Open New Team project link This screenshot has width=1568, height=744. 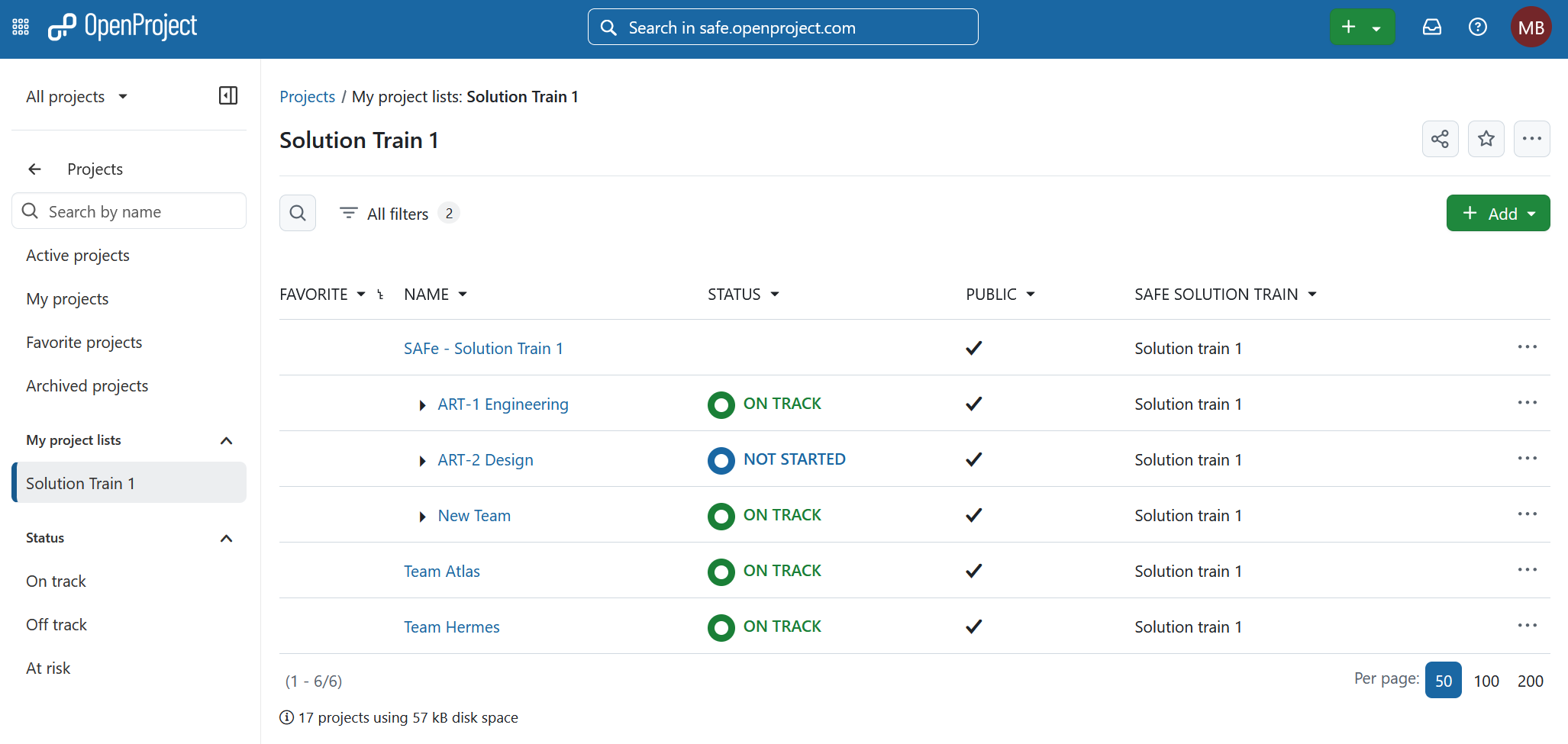(x=474, y=516)
